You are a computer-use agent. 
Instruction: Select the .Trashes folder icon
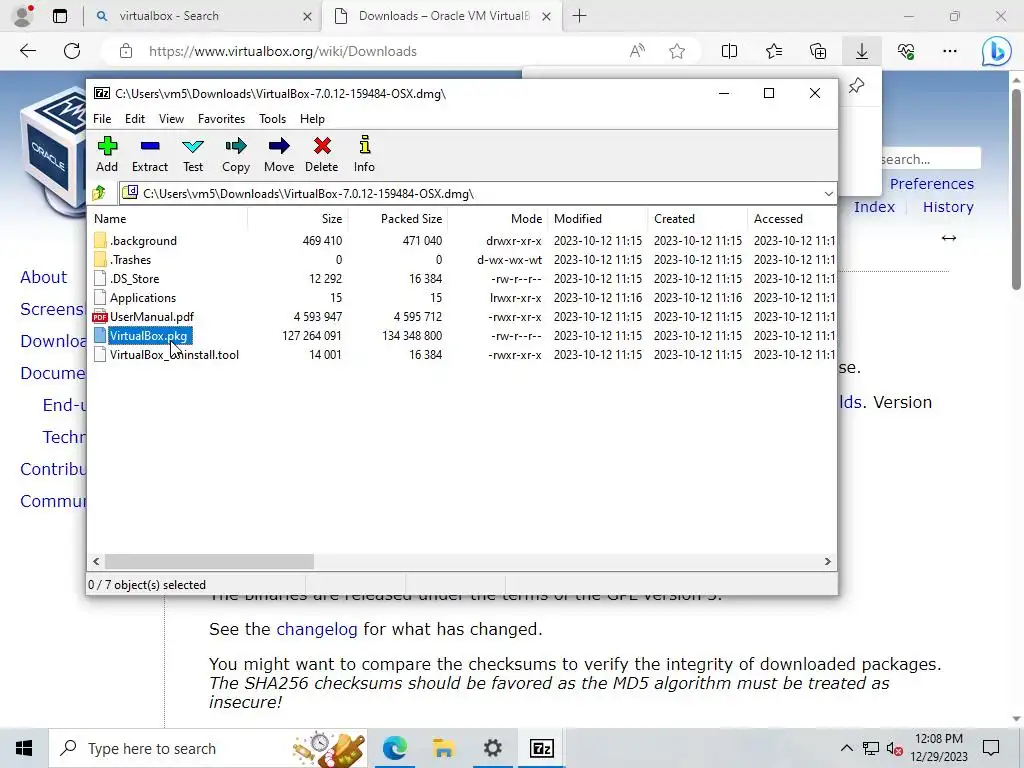100,259
